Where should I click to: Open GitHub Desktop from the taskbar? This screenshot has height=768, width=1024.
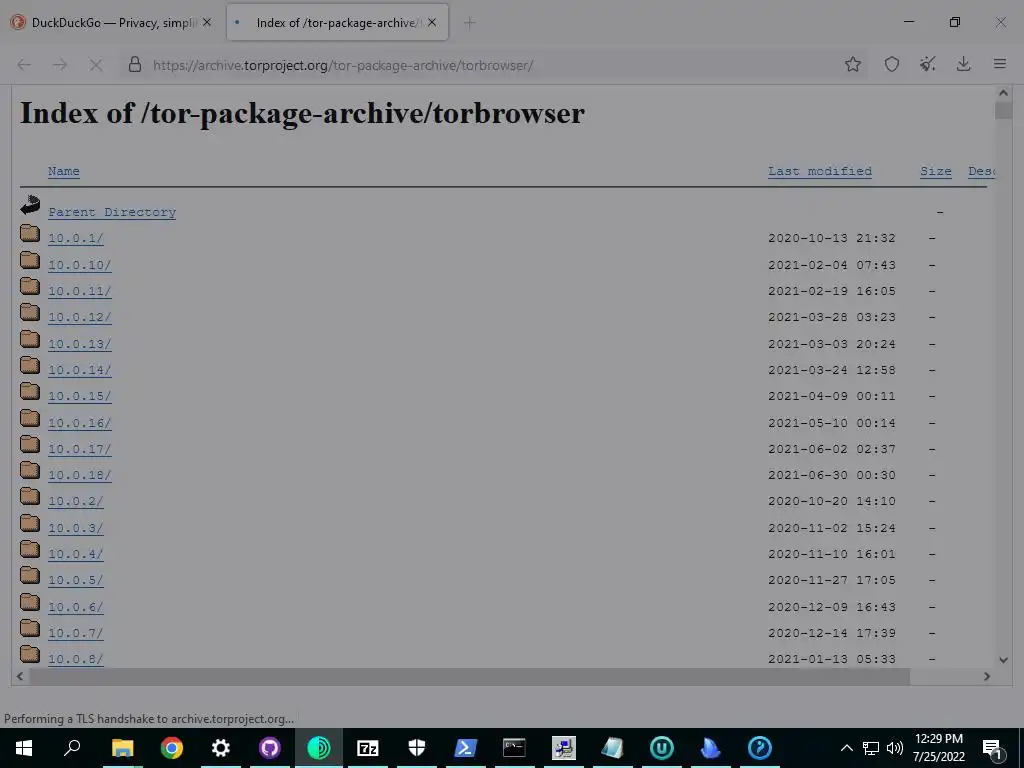[x=270, y=748]
